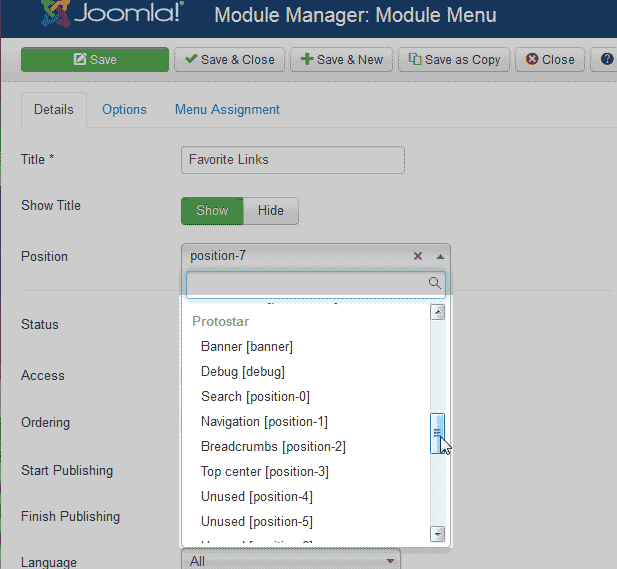Click the search magnifier icon in dropdown
This screenshot has width=617, height=569.
(434, 284)
